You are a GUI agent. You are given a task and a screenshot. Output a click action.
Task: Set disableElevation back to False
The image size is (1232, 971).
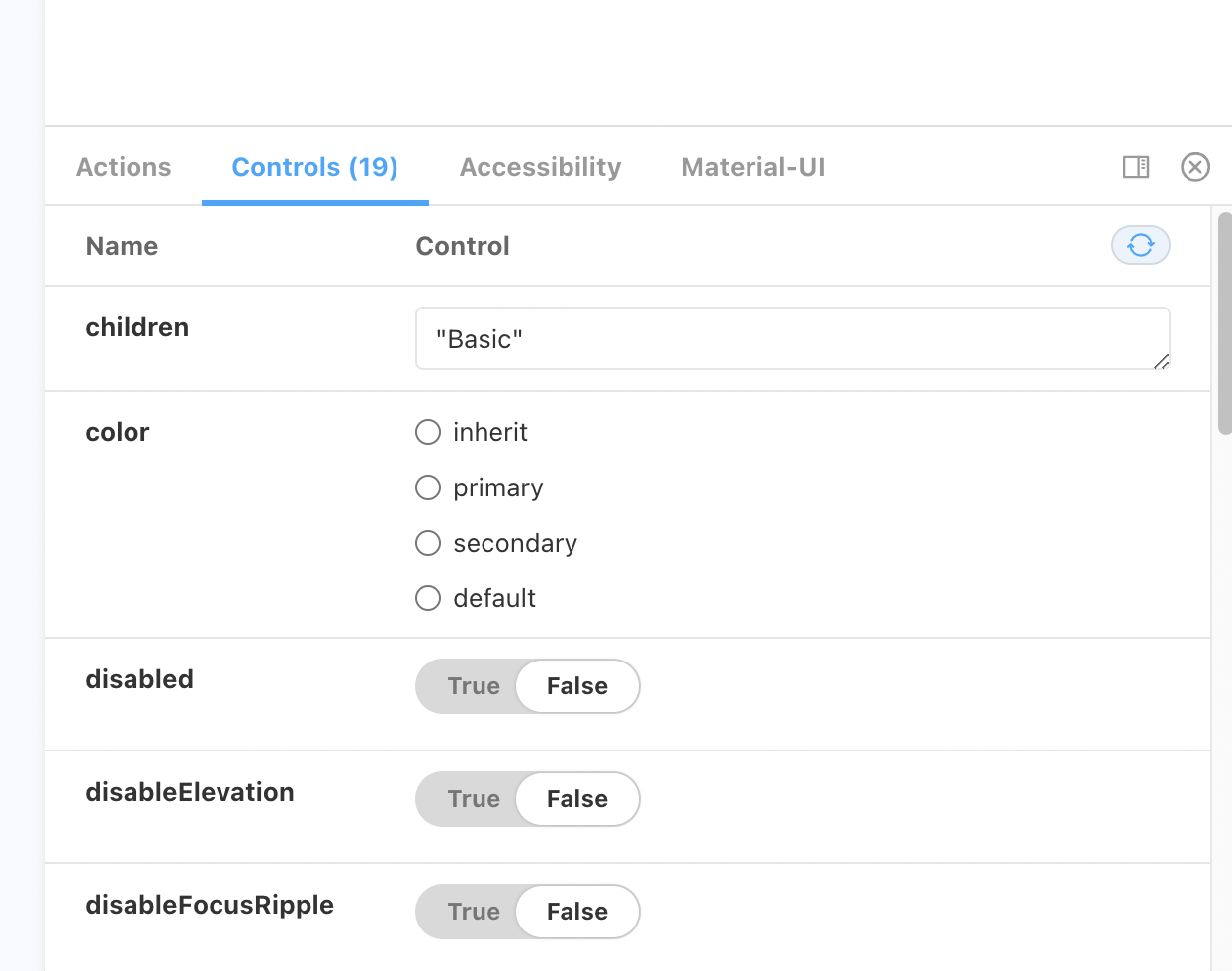click(576, 799)
